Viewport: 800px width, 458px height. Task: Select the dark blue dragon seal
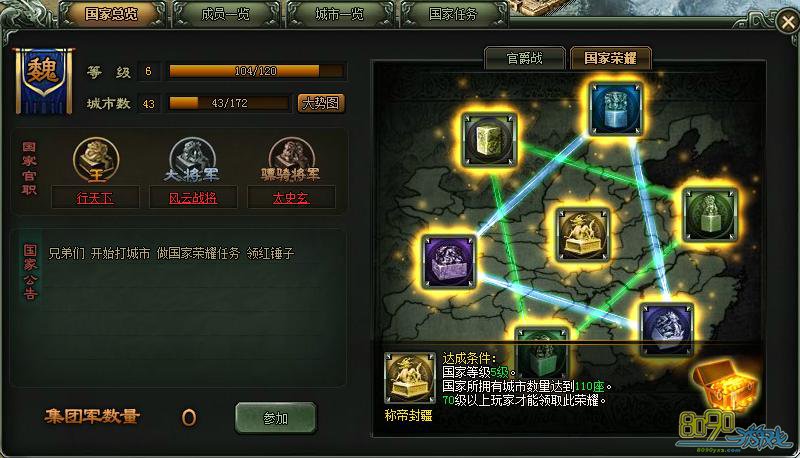click(666, 328)
